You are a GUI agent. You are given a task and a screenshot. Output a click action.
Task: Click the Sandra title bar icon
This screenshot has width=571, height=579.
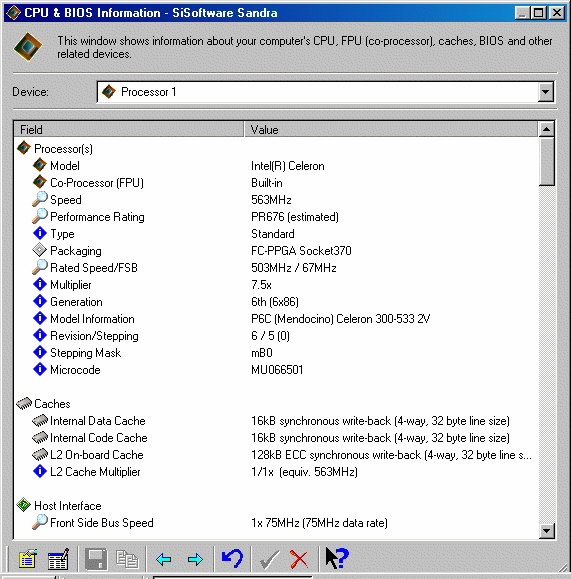[x=13, y=13]
